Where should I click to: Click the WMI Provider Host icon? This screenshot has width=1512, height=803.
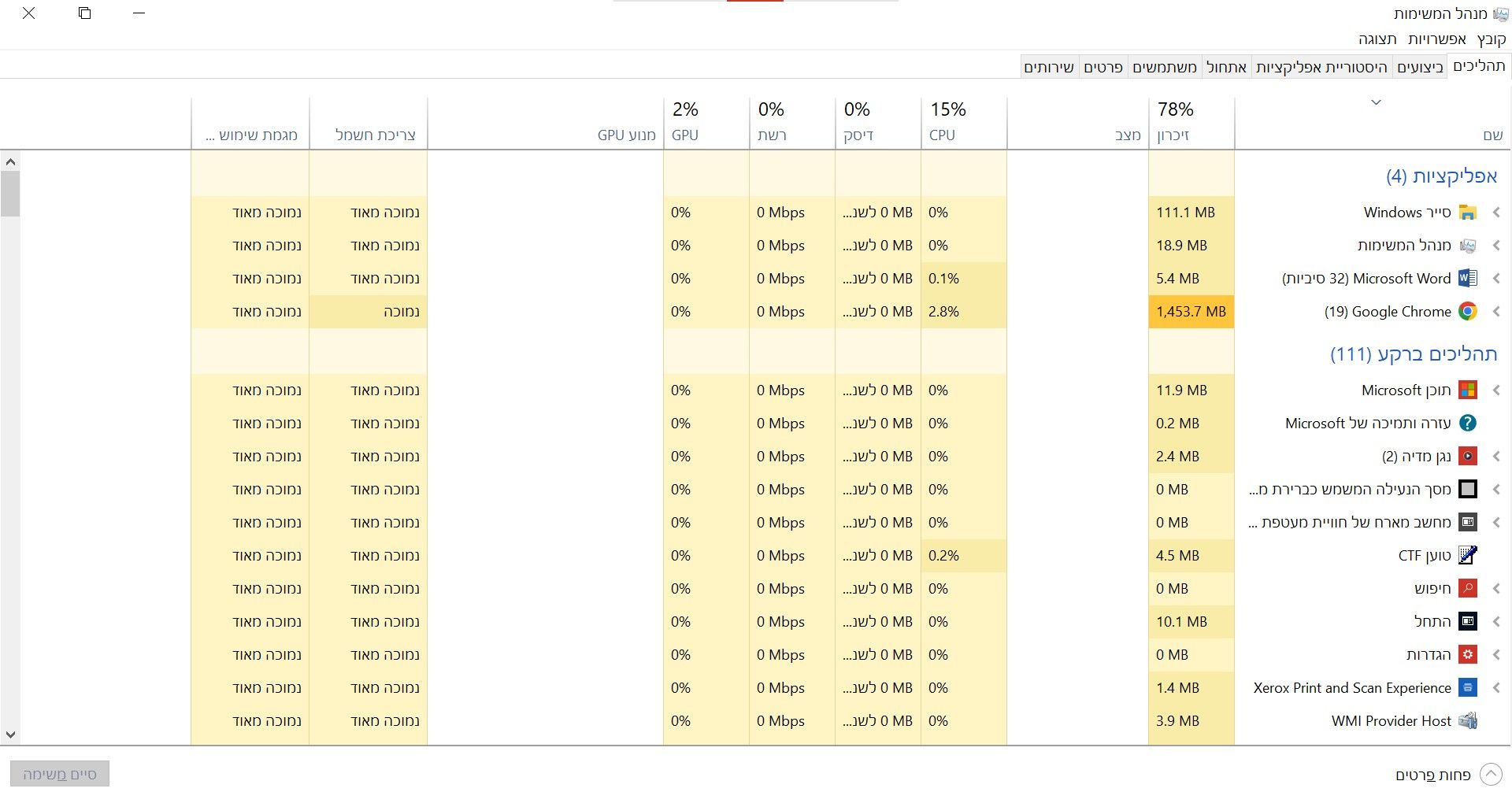1467,721
